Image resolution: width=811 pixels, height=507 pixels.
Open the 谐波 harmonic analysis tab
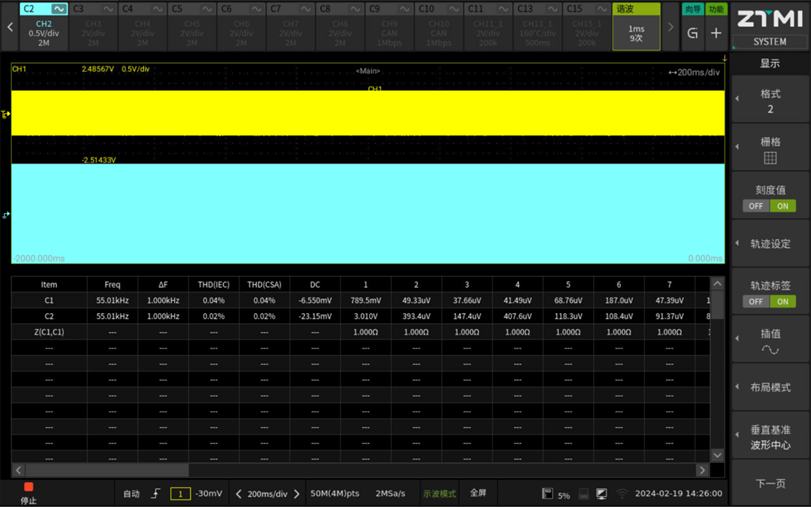tap(636, 26)
